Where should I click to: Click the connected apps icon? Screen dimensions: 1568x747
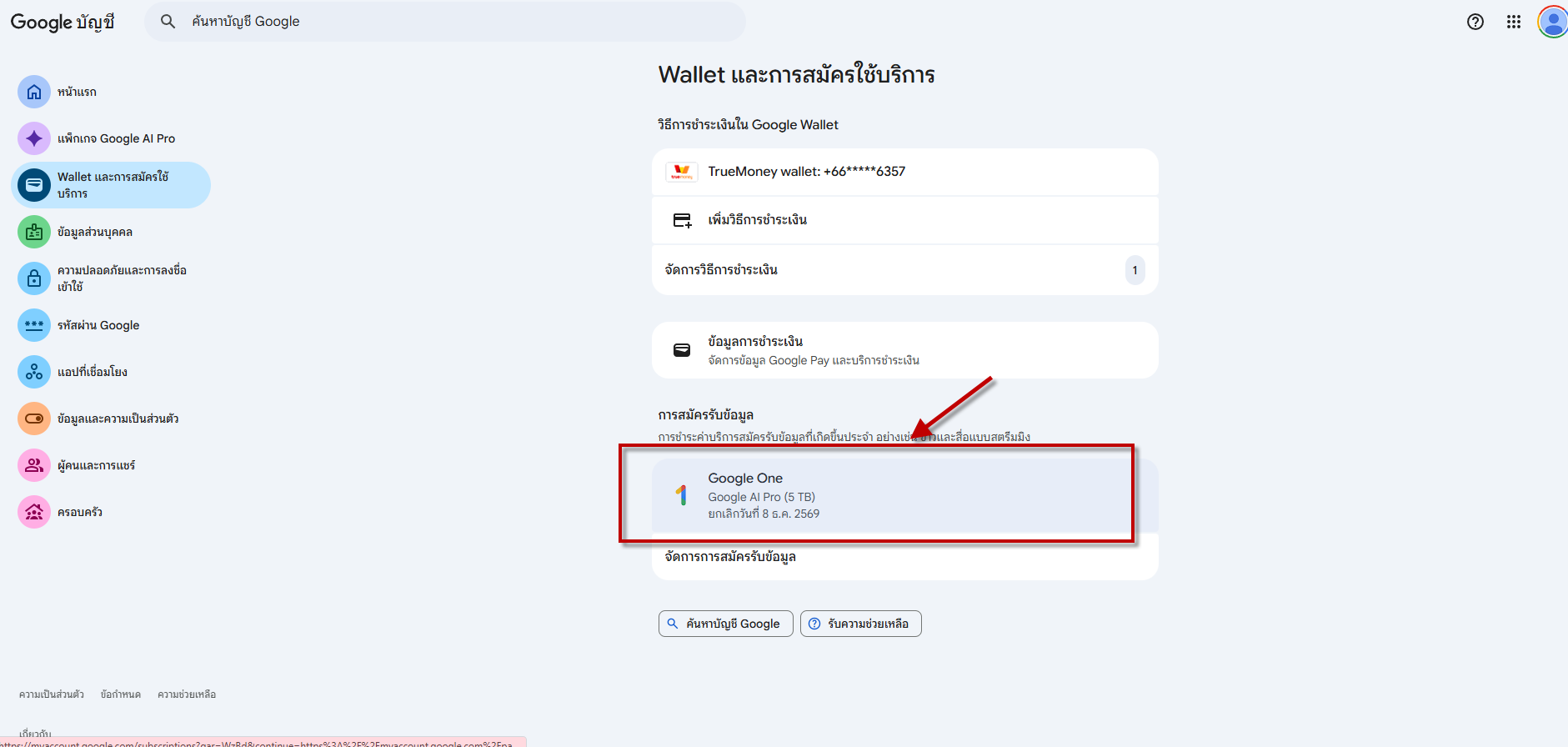click(34, 372)
